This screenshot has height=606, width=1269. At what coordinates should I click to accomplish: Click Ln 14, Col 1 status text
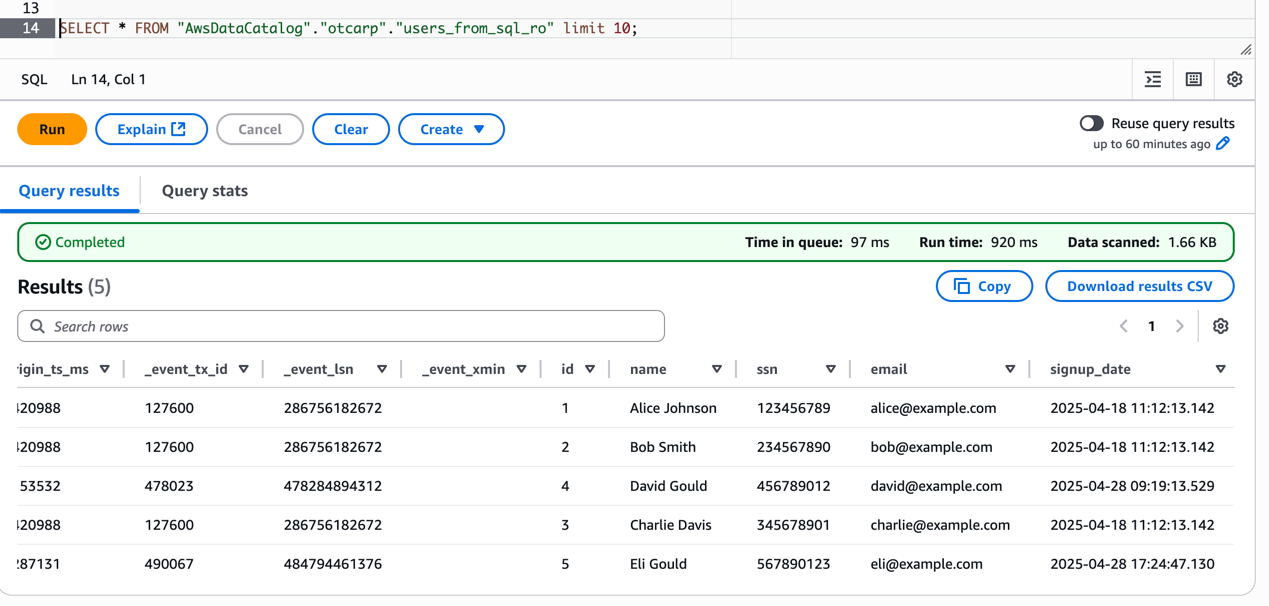tap(108, 79)
